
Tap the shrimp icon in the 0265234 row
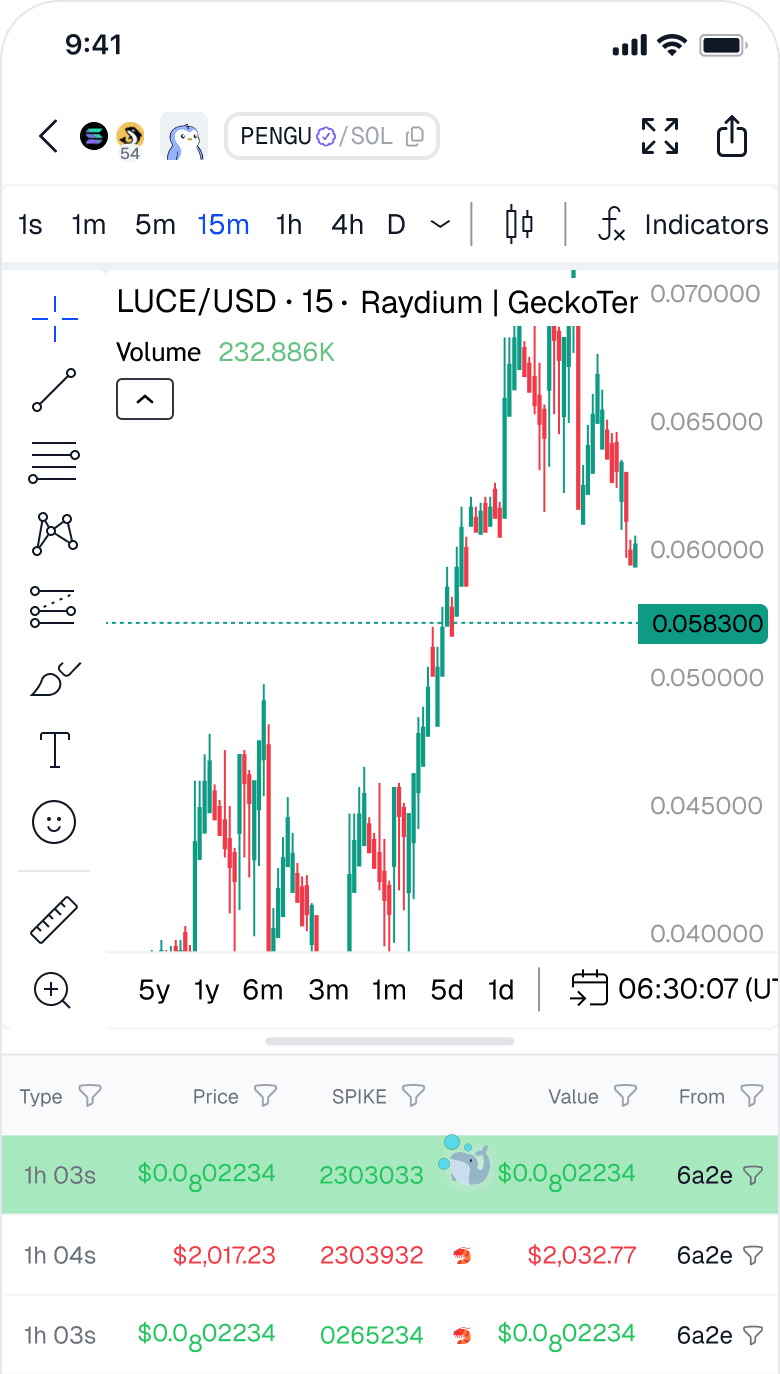tap(462, 1335)
